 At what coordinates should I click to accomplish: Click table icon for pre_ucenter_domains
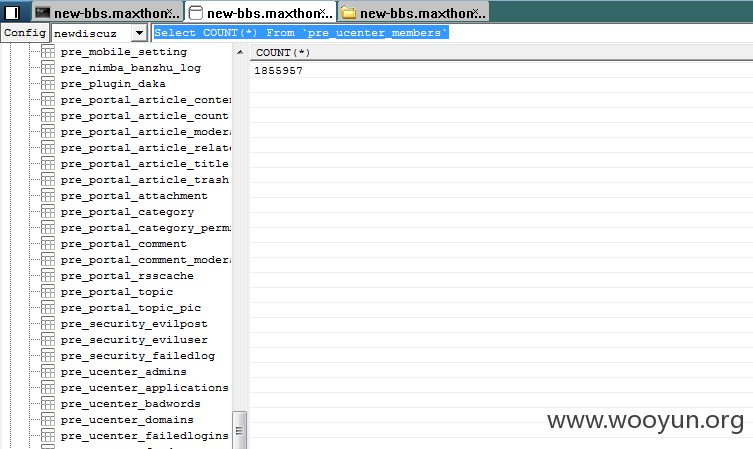pyautogui.click(x=48, y=420)
